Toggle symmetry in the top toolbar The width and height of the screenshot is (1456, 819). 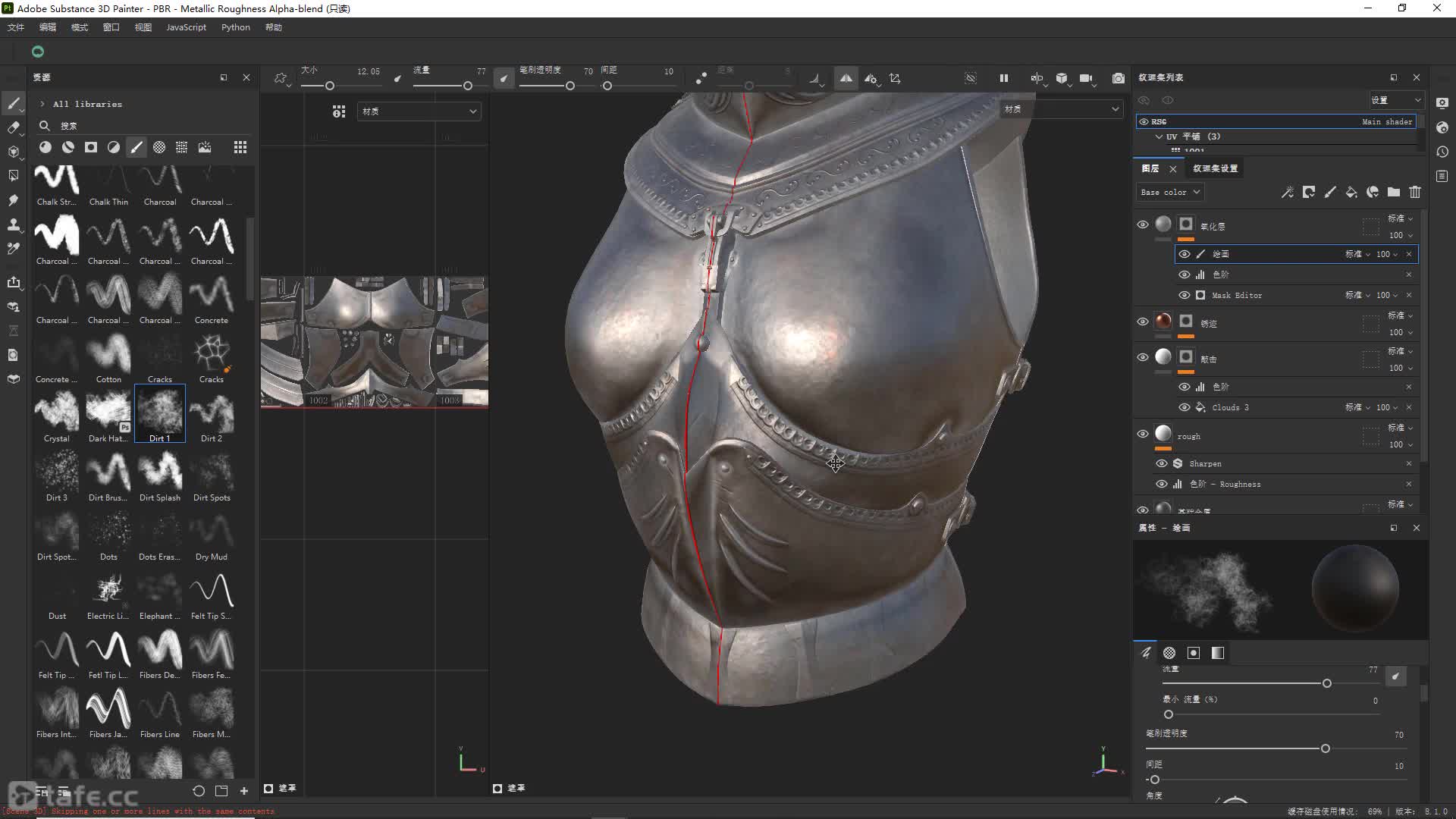pyautogui.click(x=846, y=78)
